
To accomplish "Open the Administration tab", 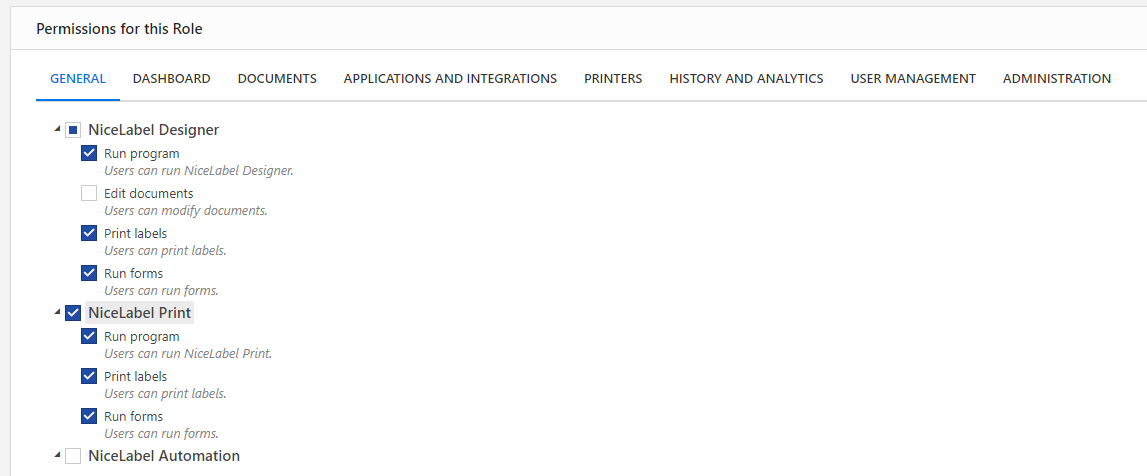I will 1056,79.
